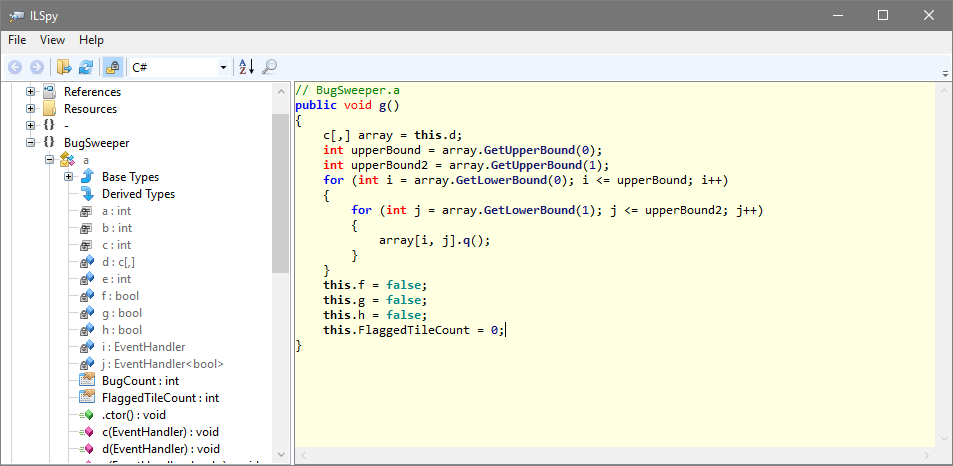
Task: Open the Help menu
Action: click(x=91, y=40)
